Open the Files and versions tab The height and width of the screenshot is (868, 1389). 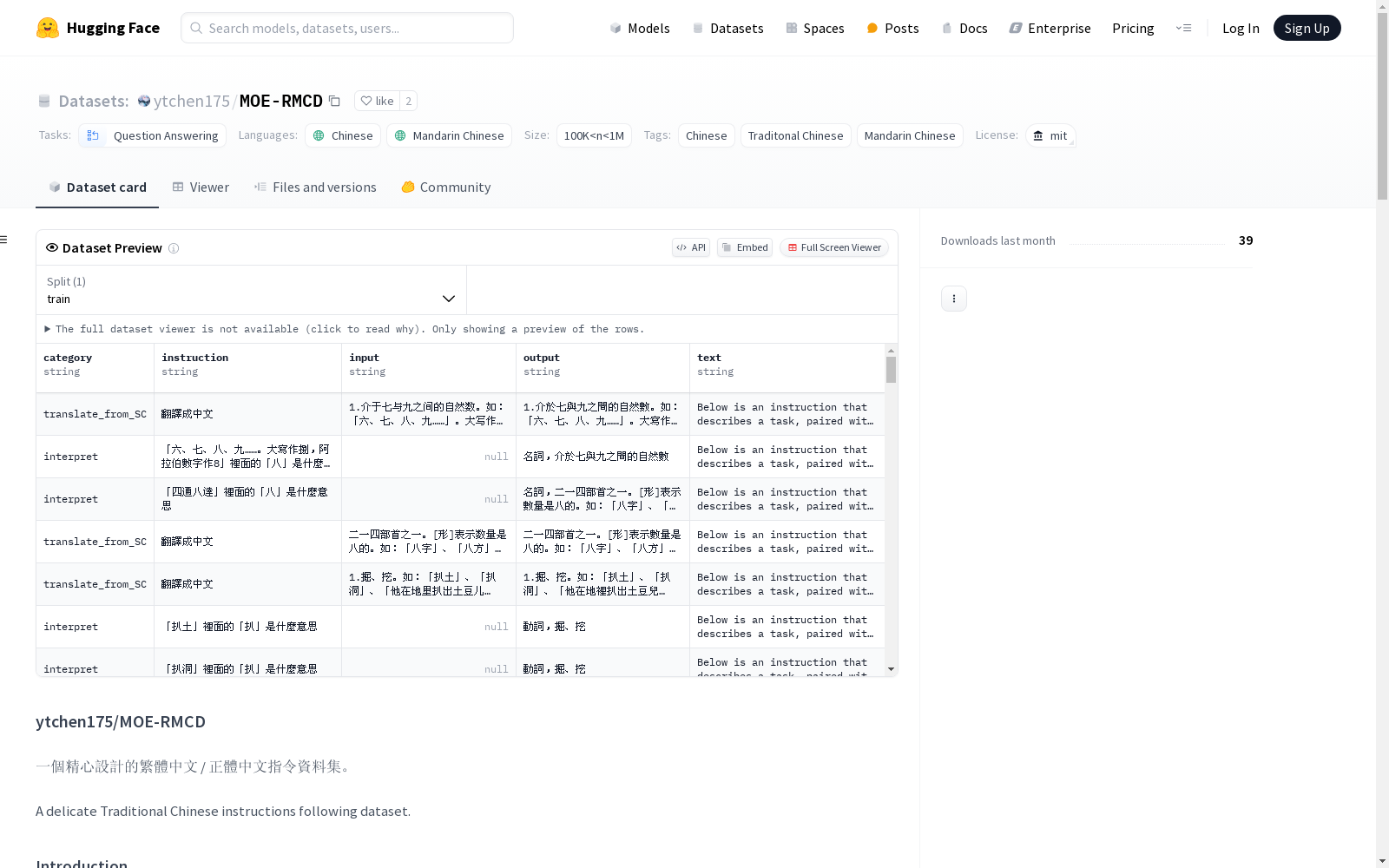pyautogui.click(x=315, y=187)
